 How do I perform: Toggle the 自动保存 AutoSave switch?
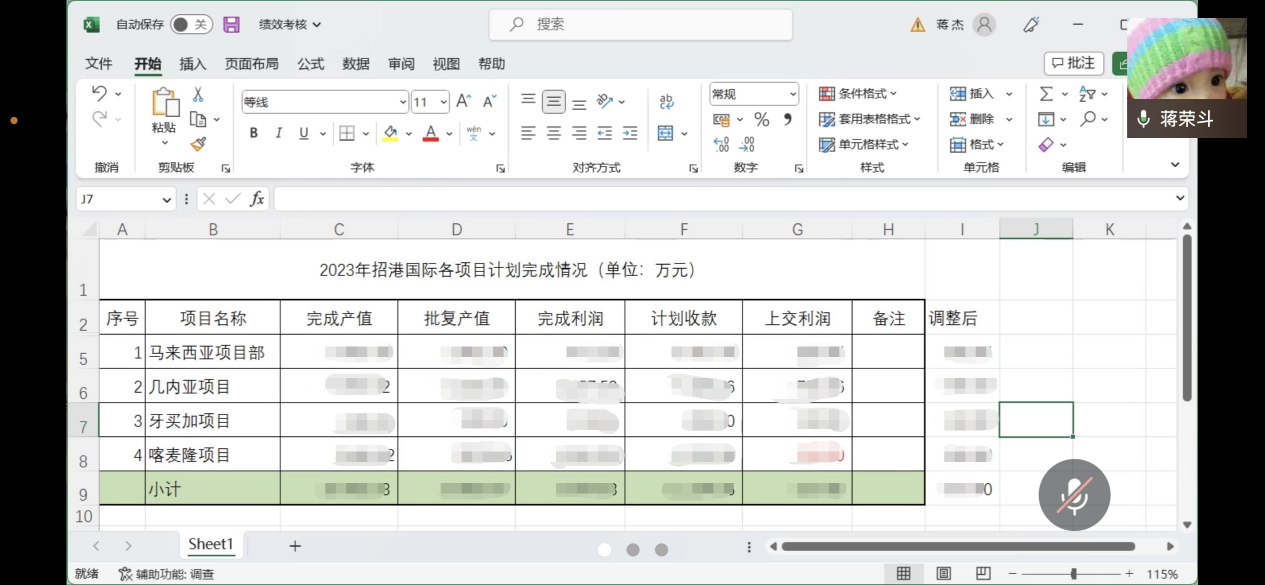tap(190, 24)
